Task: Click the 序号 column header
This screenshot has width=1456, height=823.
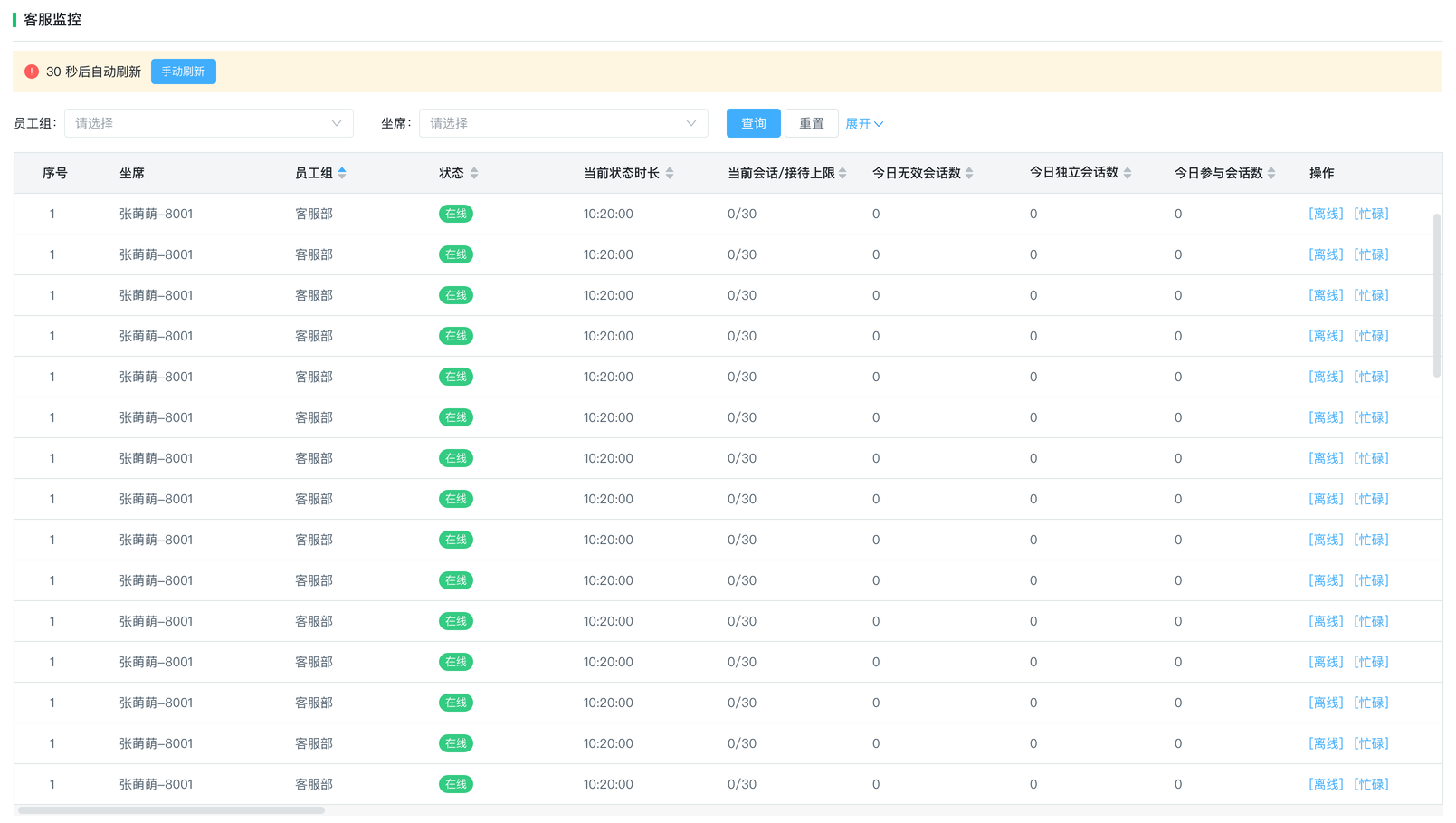Action: pyautogui.click(x=55, y=173)
